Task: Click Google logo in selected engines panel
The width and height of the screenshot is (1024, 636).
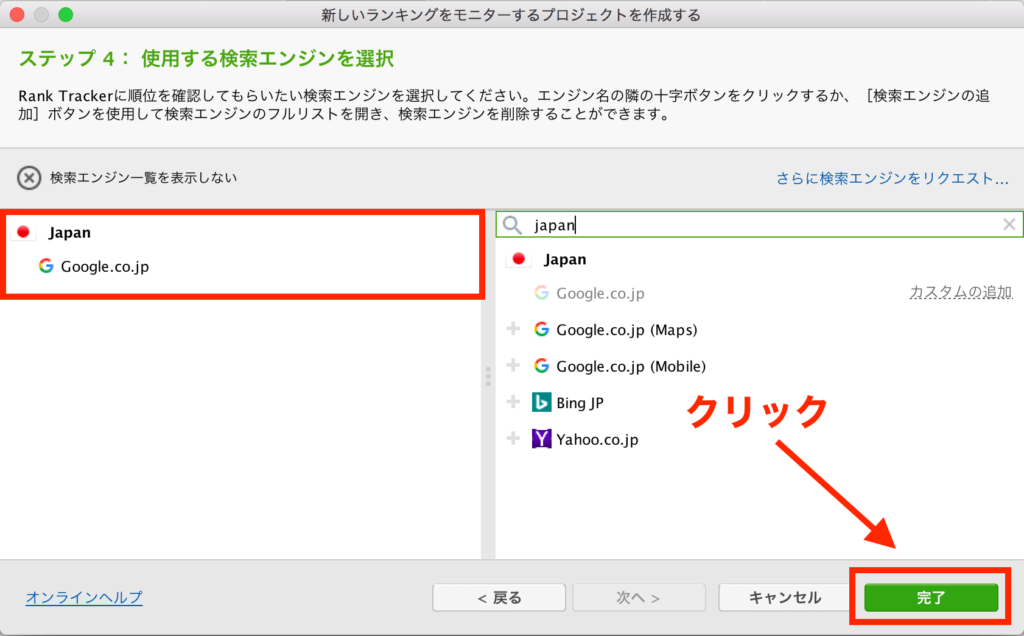Action: pos(46,266)
